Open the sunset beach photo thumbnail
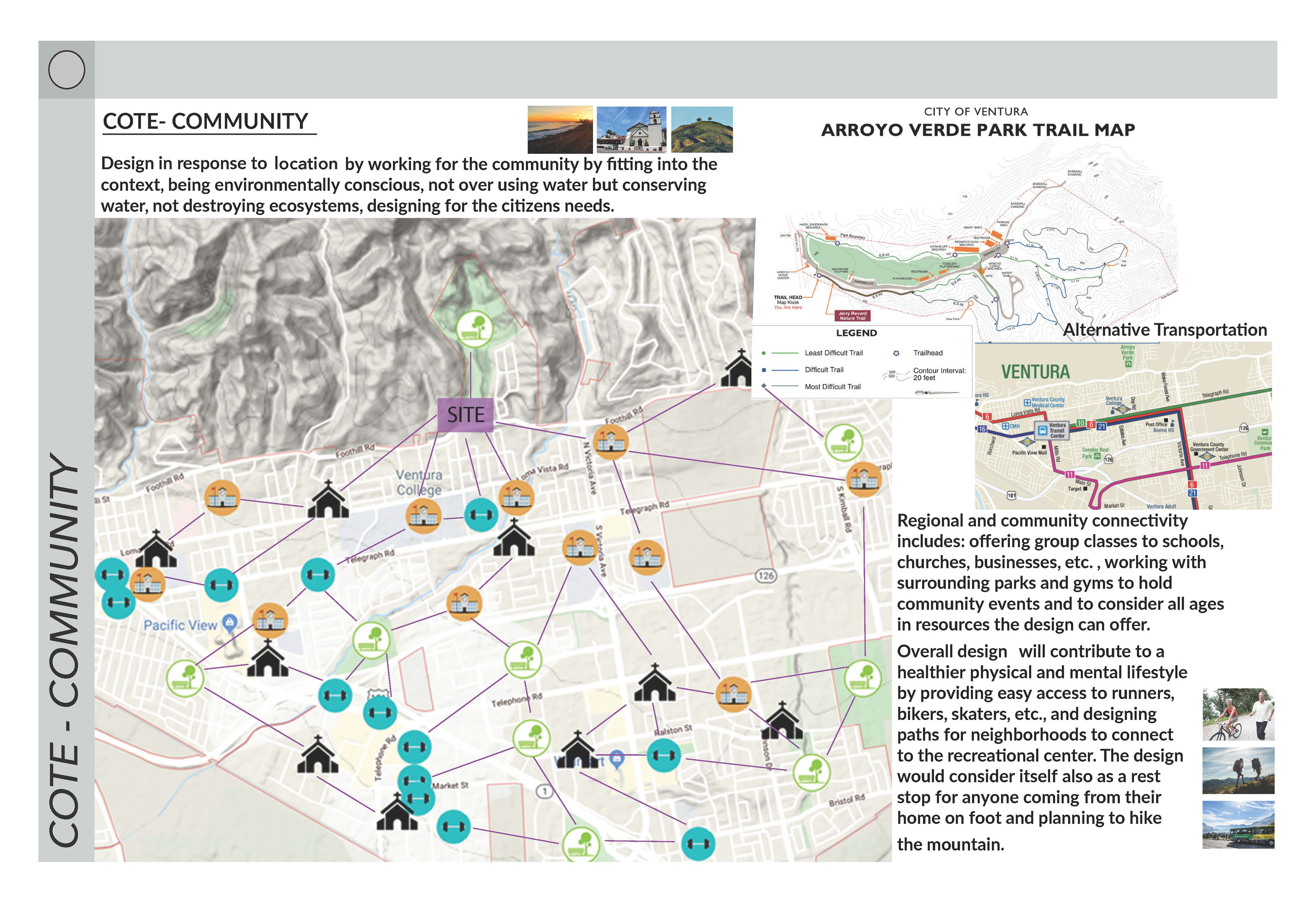This screenshot has height=903, width=1316. click(x=560, y=129)
